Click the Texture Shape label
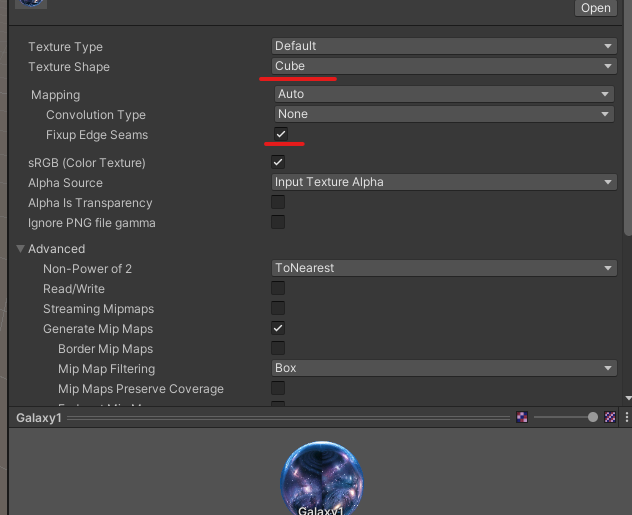 (69, 67)
